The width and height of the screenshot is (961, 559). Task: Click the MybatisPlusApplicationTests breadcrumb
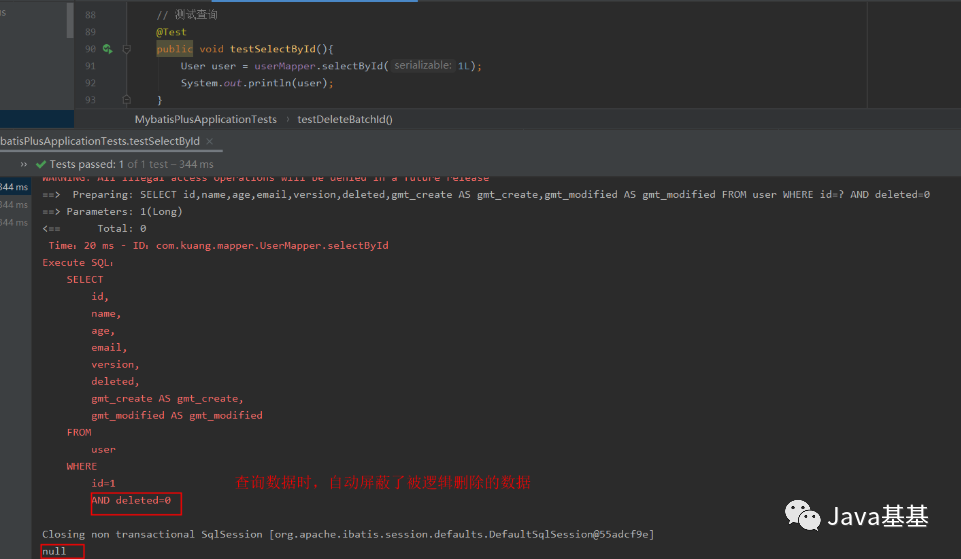[x=206, y=119]
